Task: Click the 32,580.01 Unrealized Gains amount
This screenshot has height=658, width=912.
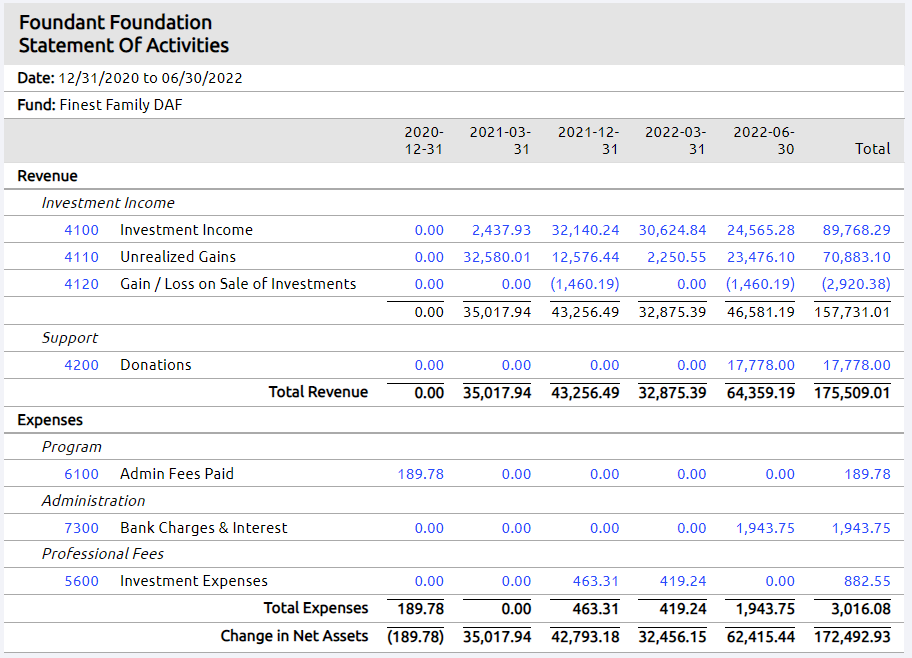Action: pos(497,256)
